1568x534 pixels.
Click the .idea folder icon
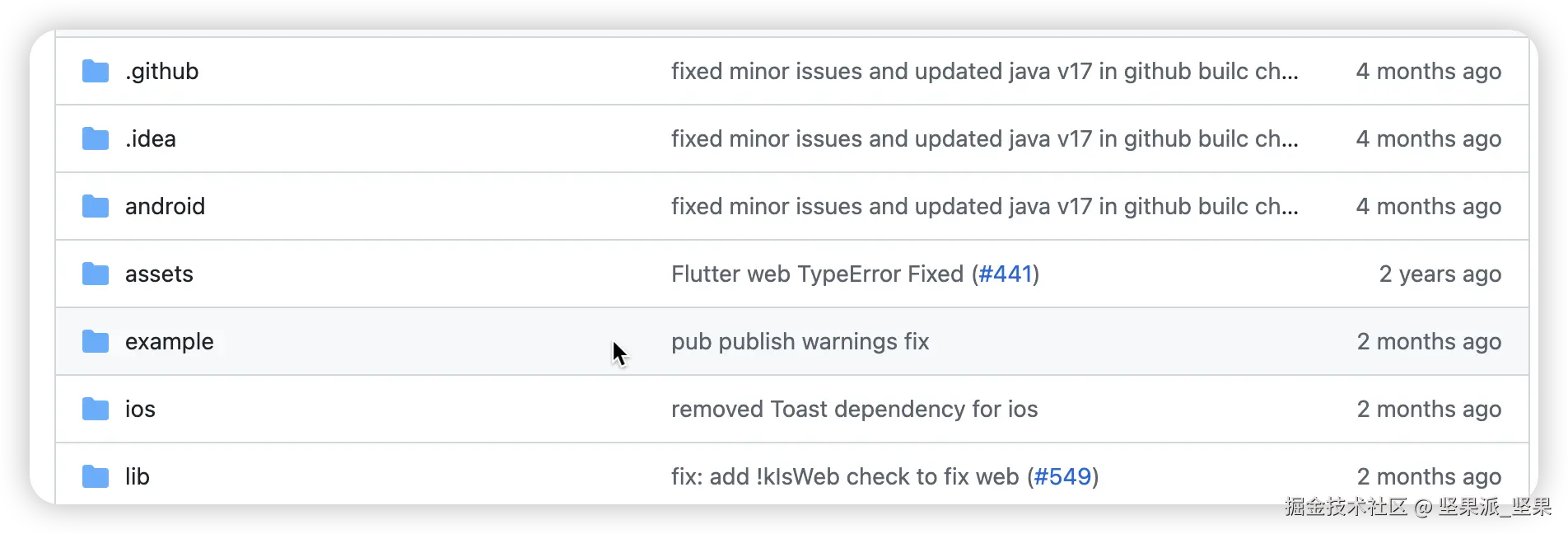pos(96,139)
